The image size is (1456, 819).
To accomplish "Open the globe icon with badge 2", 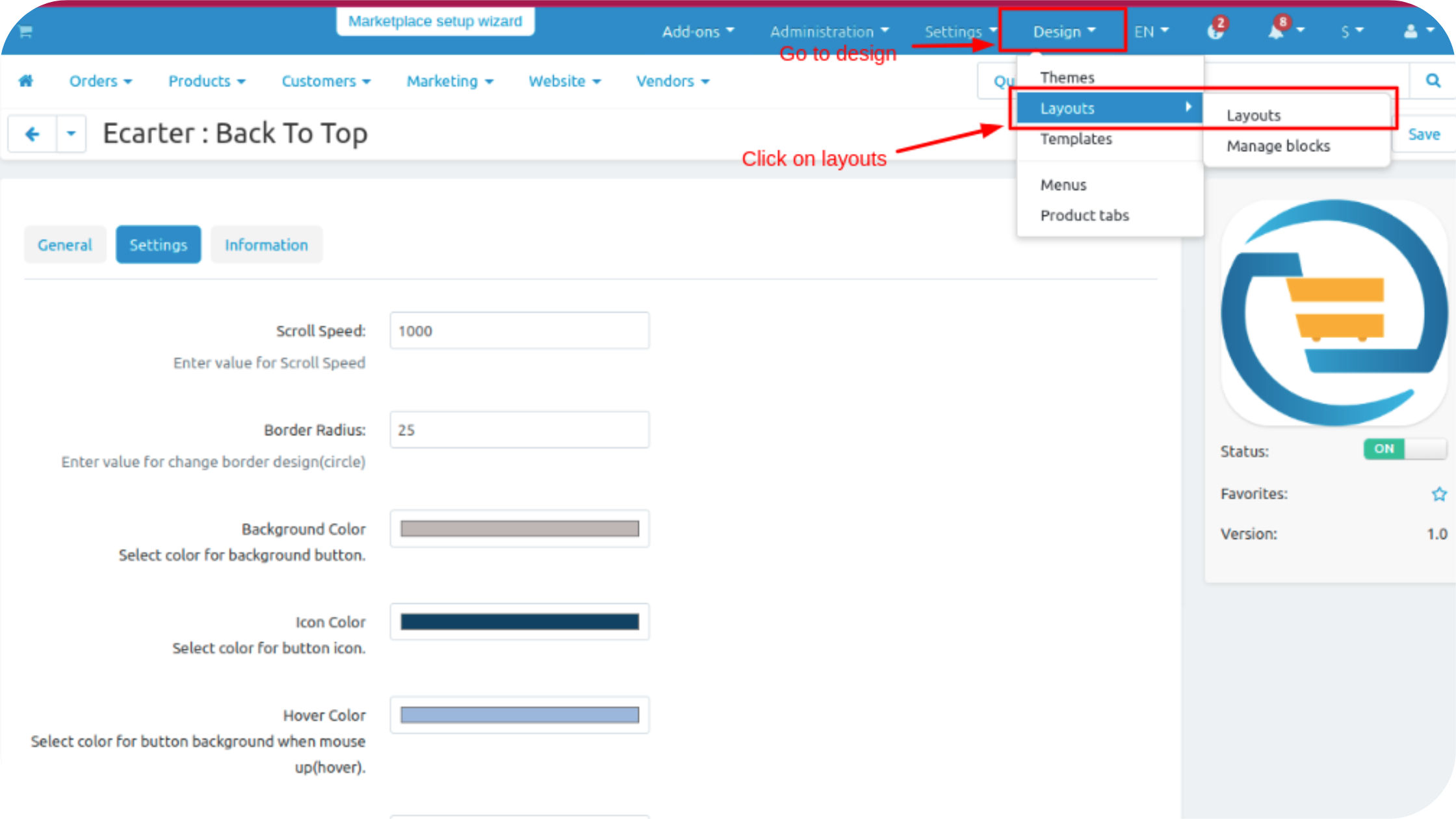I will [1215, 31].
